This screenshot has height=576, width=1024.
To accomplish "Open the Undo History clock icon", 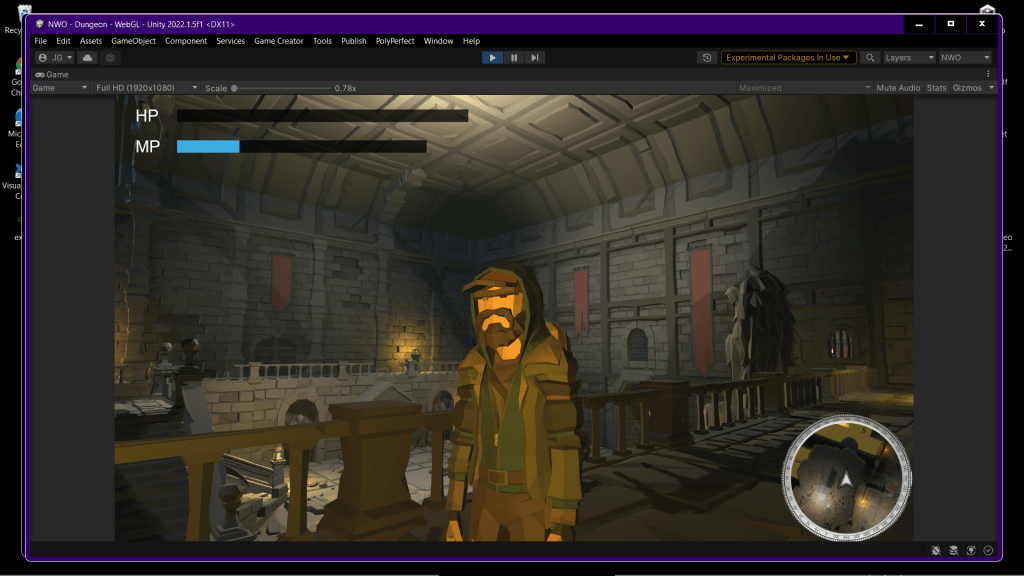I will 708,58.
